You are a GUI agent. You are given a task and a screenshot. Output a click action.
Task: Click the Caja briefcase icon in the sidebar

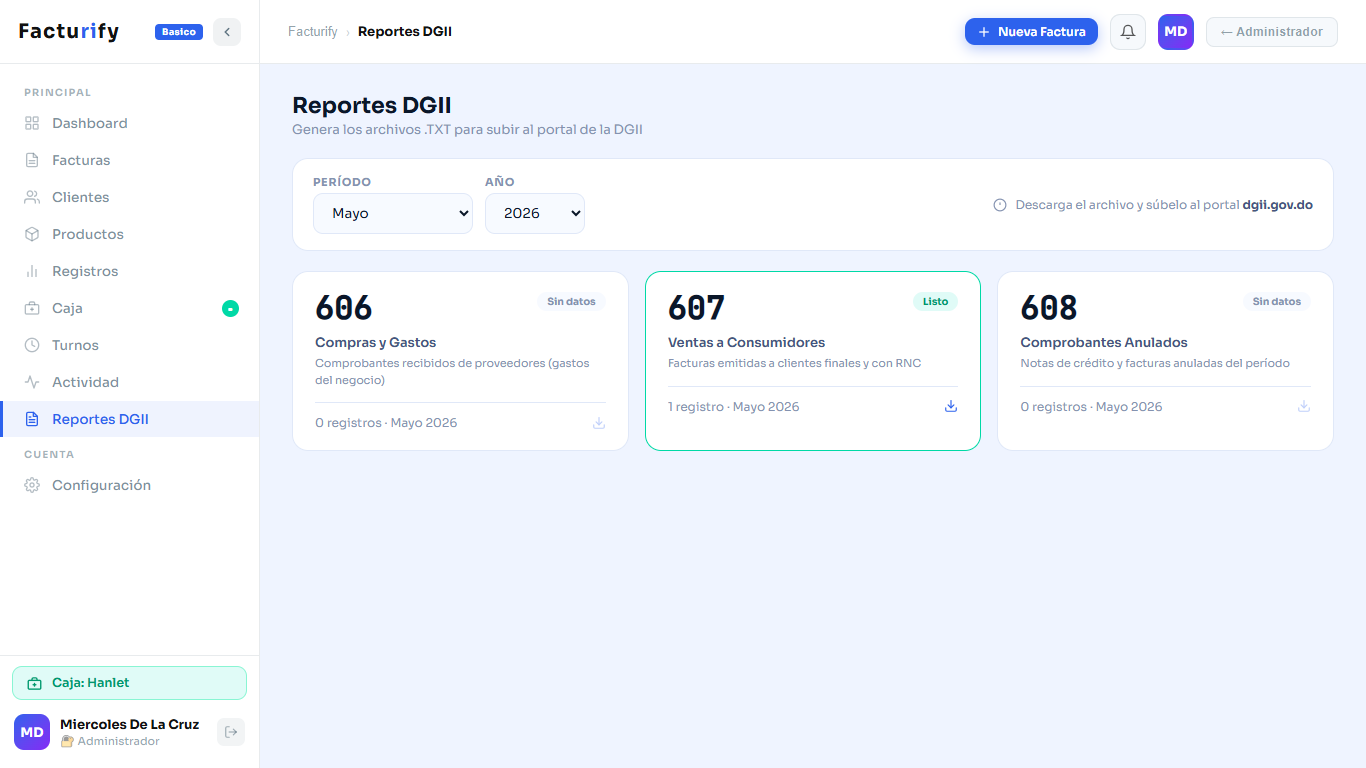coord(32,308)
